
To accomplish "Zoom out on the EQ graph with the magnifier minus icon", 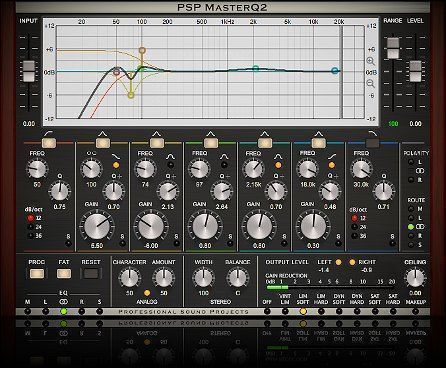I will (x=370, y=84).
